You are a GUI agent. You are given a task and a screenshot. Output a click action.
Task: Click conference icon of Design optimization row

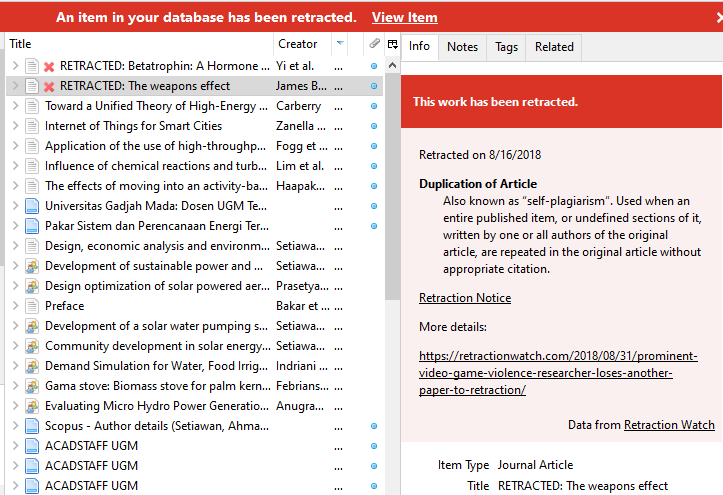(32, 286)
